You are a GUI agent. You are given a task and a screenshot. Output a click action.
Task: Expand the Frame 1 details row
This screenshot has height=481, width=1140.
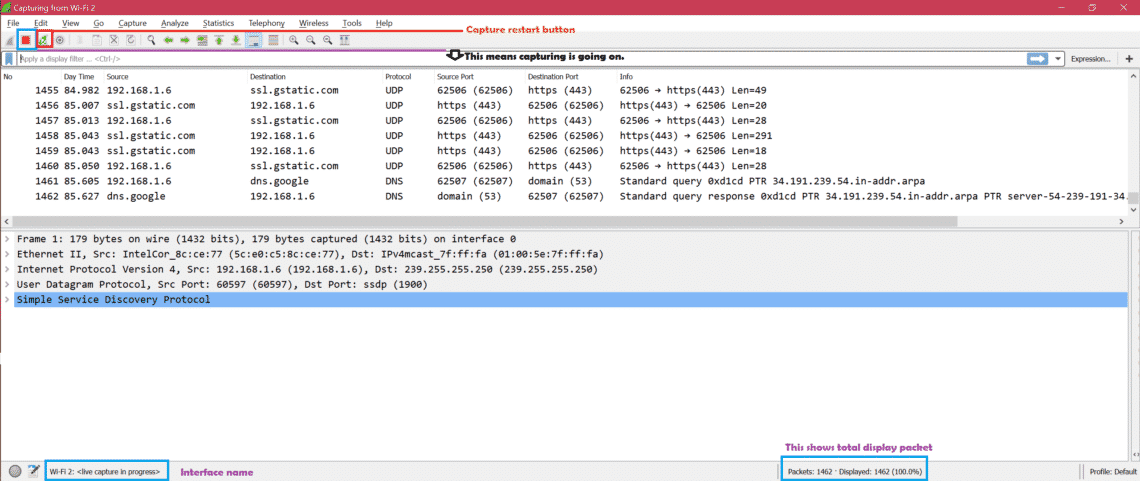coord(6,238)
